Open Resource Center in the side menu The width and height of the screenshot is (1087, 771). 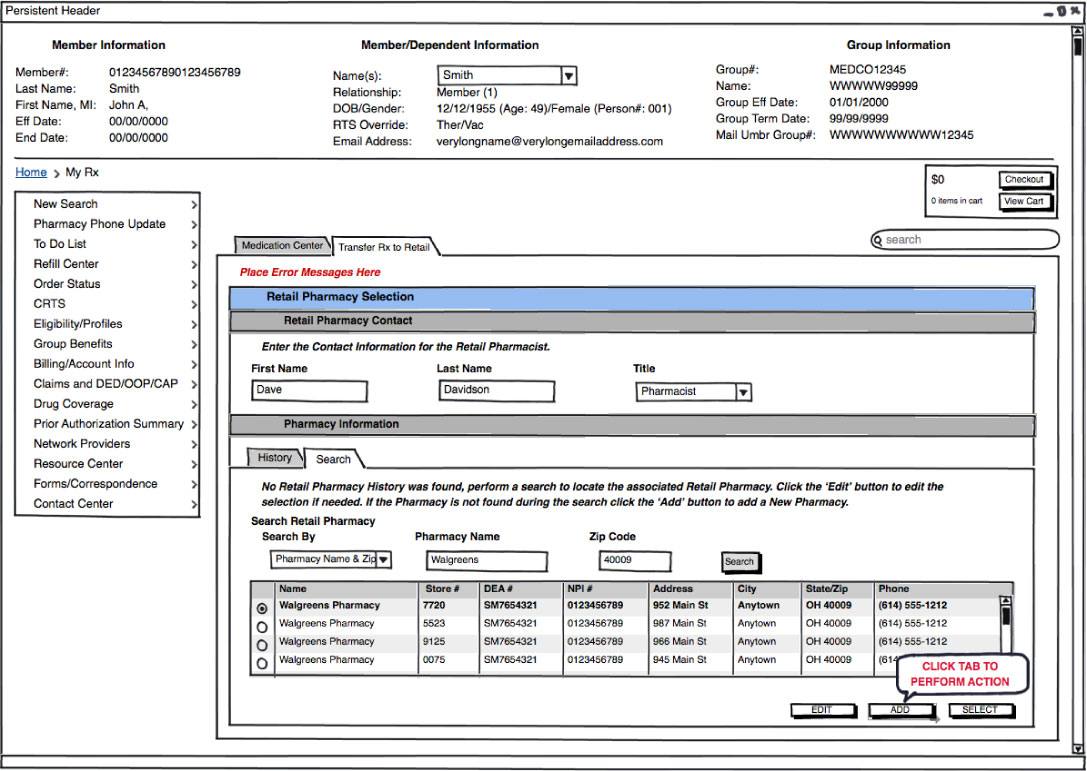pyautogui.click(x=78, y=464)
